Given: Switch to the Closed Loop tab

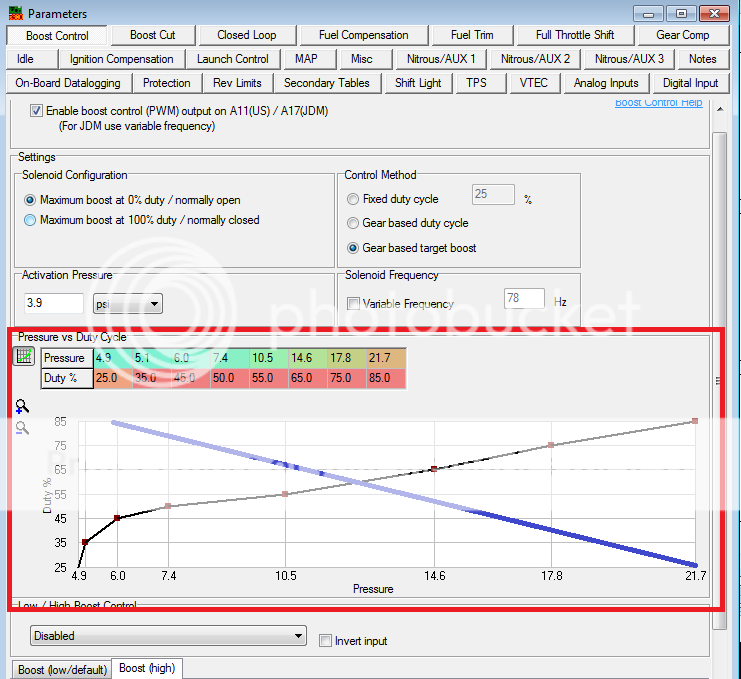Looking at the screenshot, I should tap(247, 35).
